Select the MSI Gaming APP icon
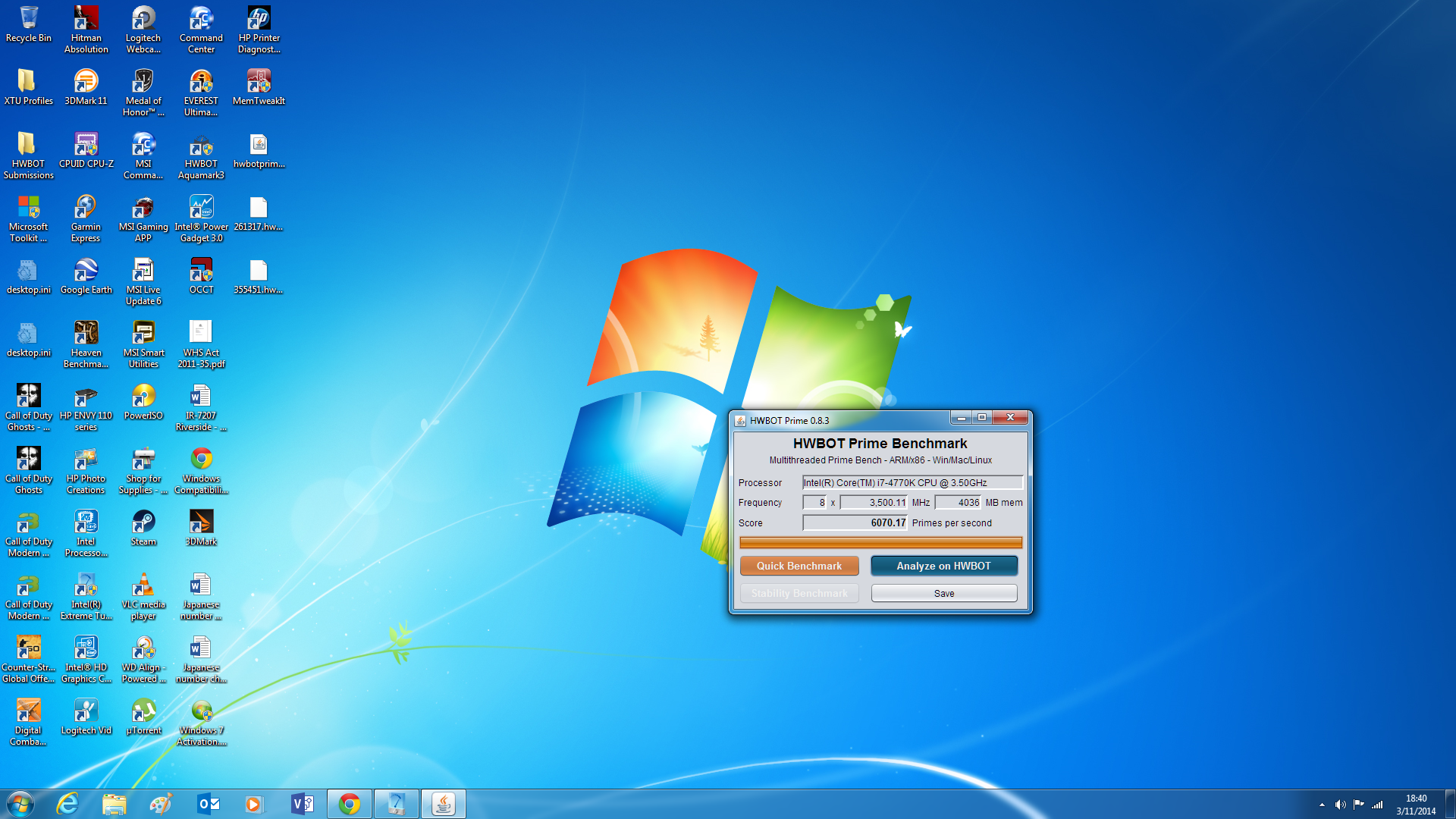Image resolution: width=1456 pixels, height=819 pixels. pyautogui.click(x=143, y=219)
